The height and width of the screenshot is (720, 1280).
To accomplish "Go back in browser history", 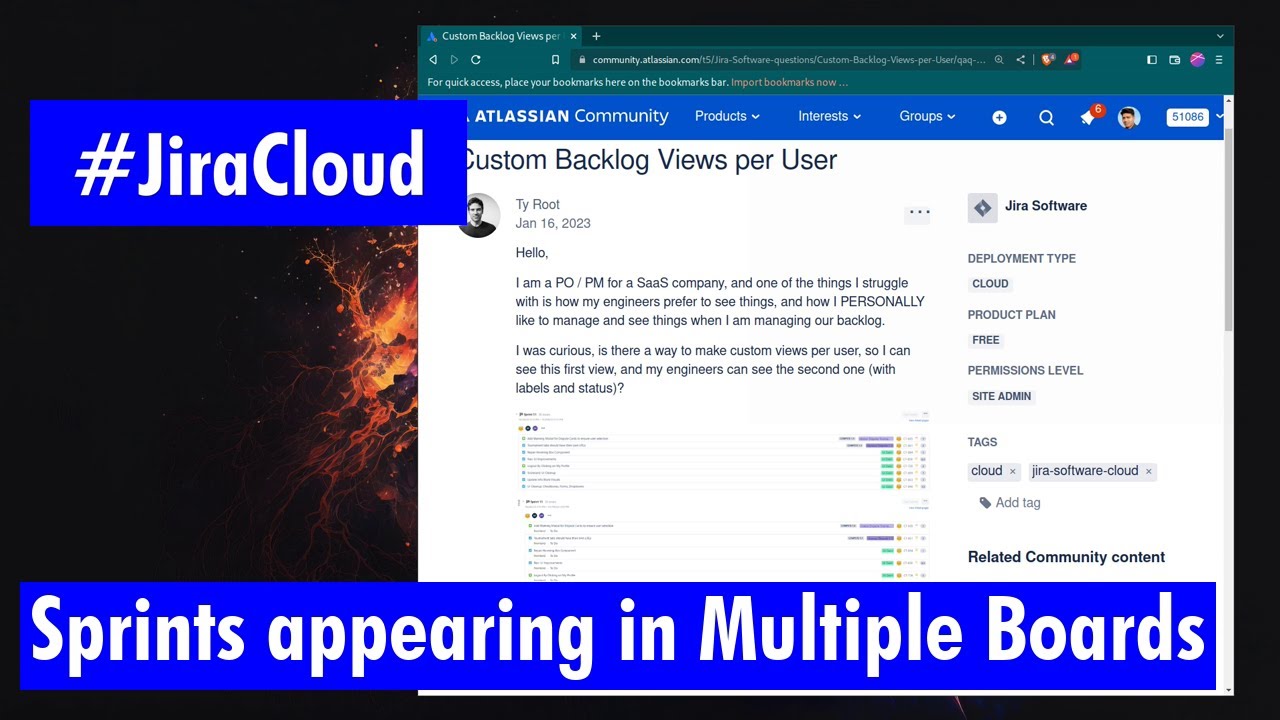I will click(x=433, y=60).
